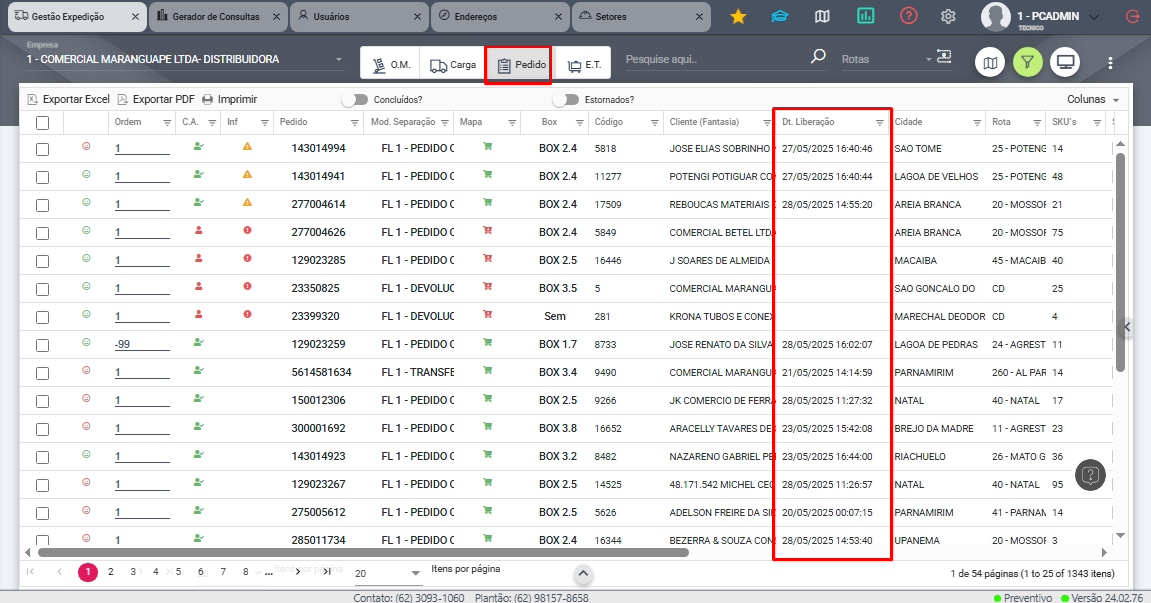Click the floating dark help bubble
This screenshot has height=603, width=1151.
[1090, 475]
